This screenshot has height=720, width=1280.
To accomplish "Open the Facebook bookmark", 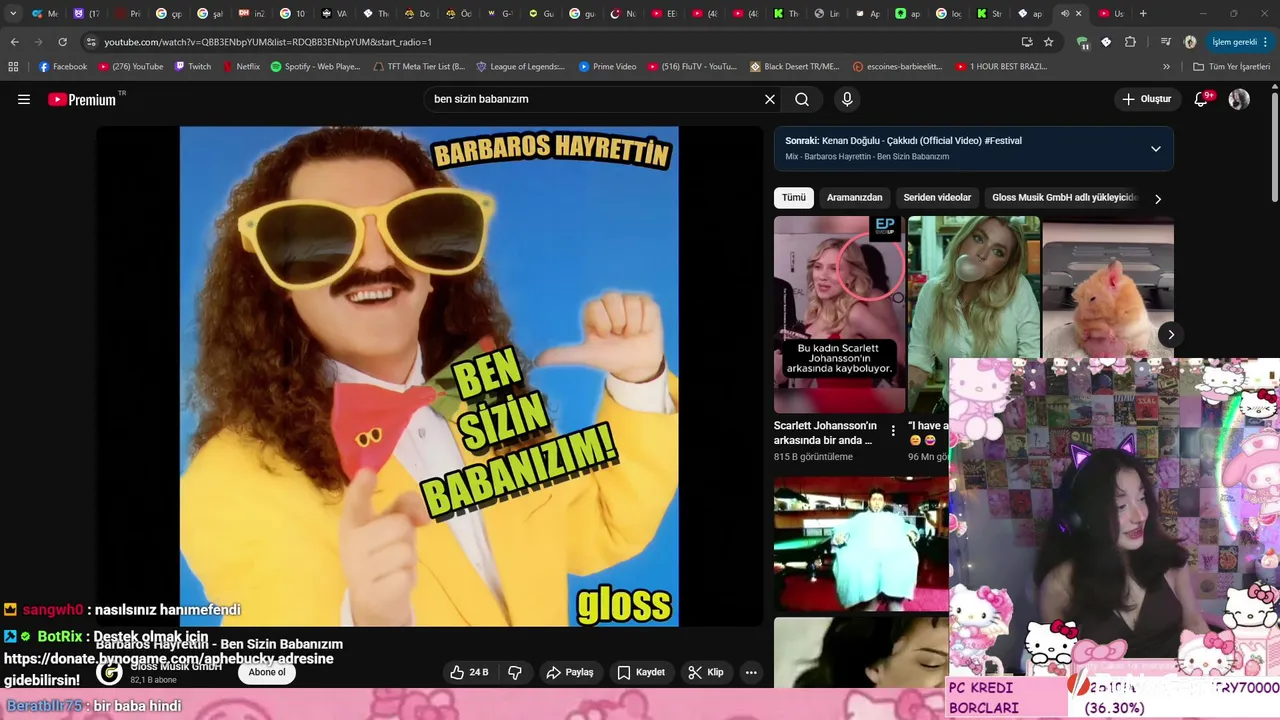I will point(63,67).
